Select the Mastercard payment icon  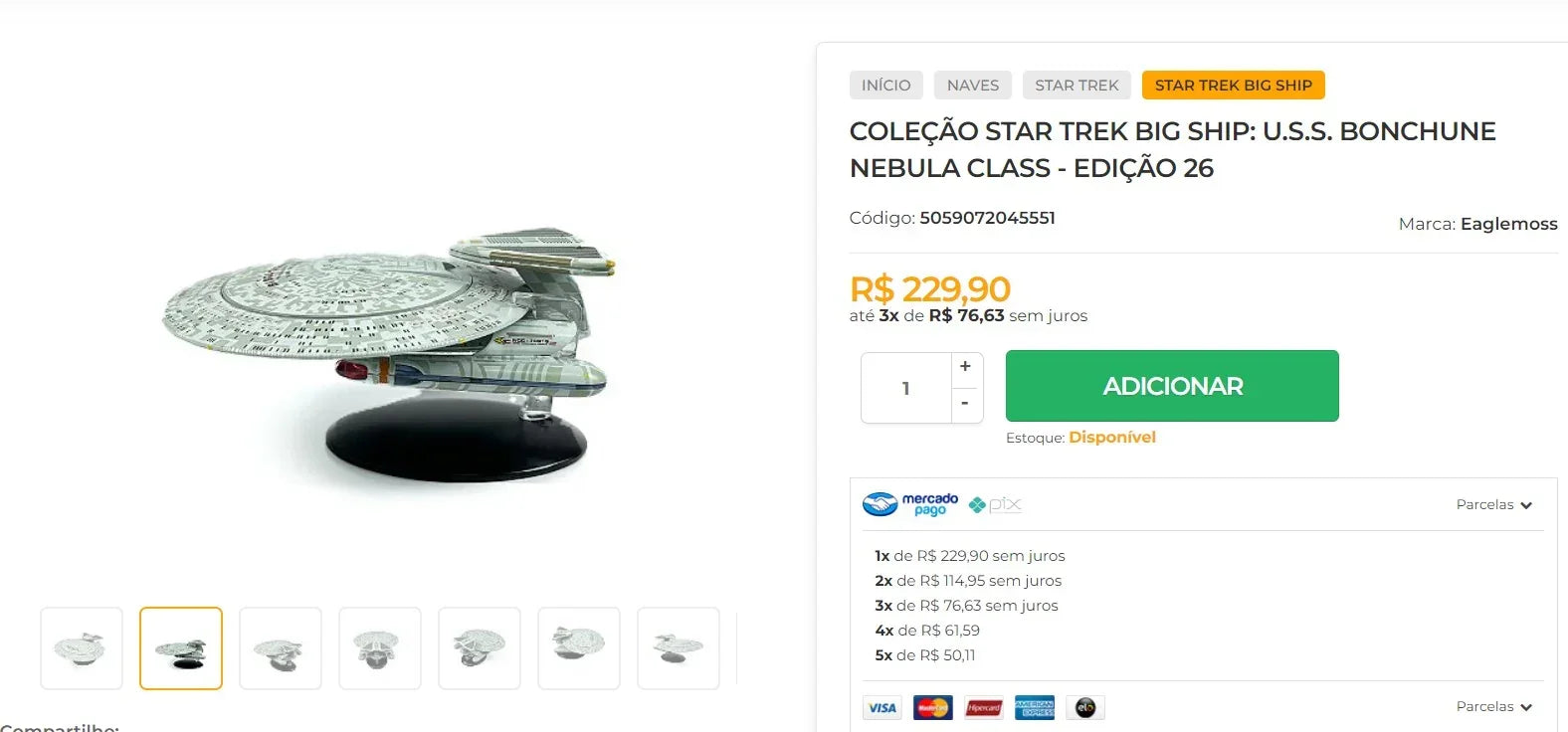(x=932, y=707)
